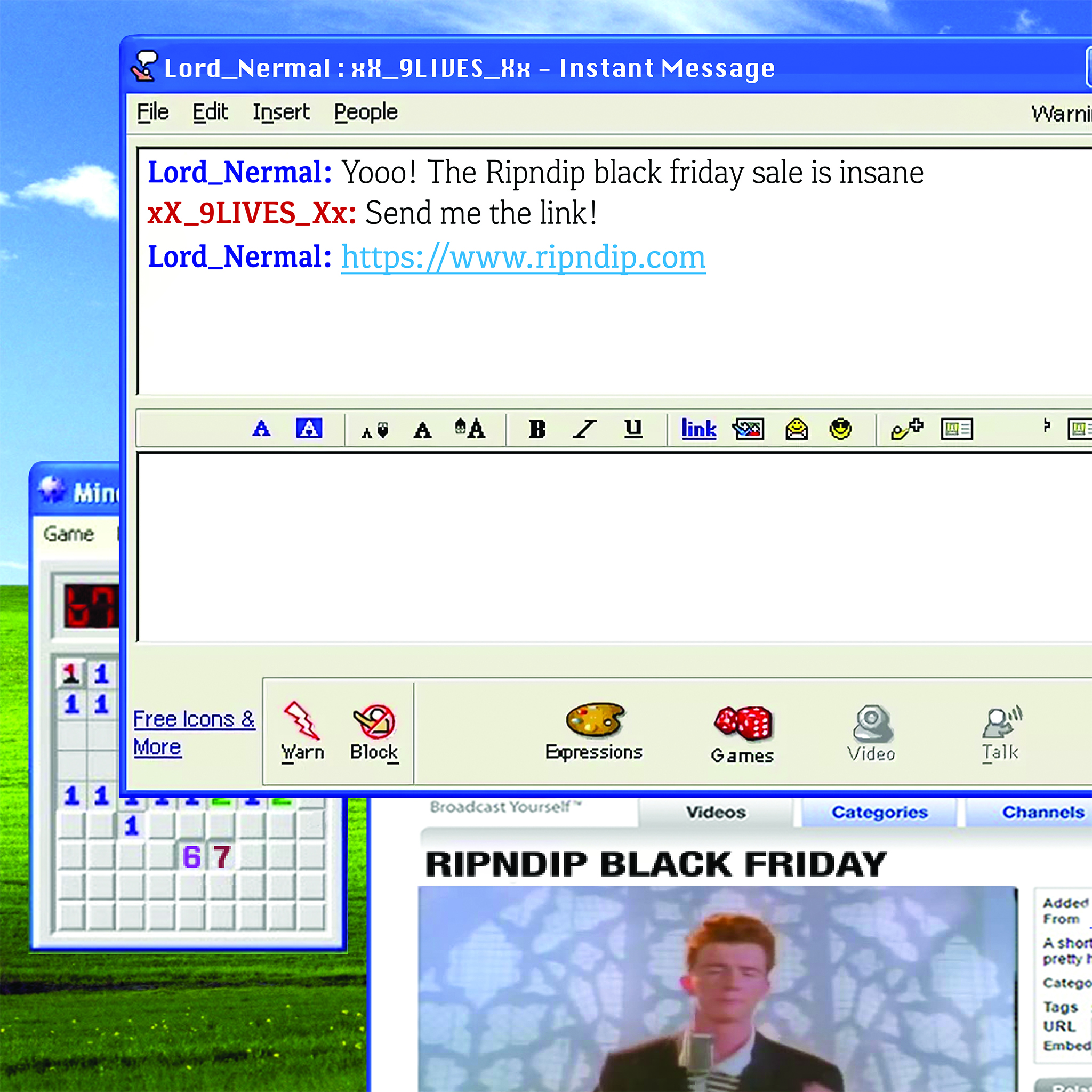Click 'Yooo! The Ripndip black friday sale' message
1092x1092 pixels.
click(632, 172)
